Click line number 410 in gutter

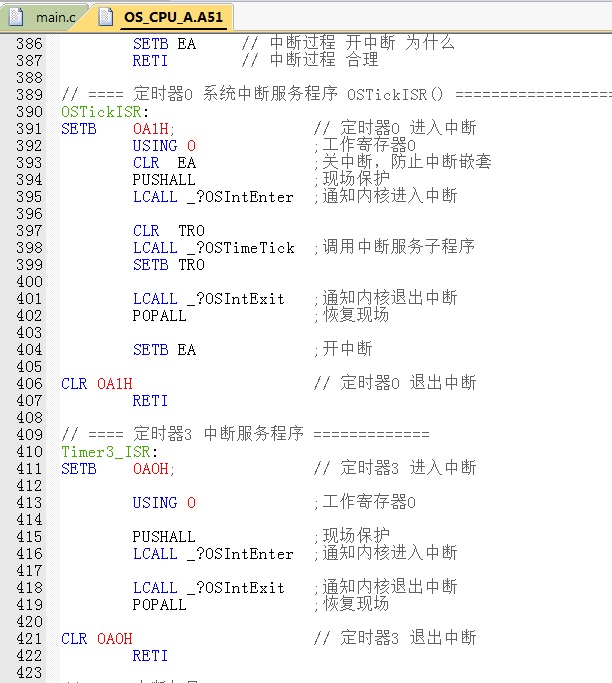(30, 451)
